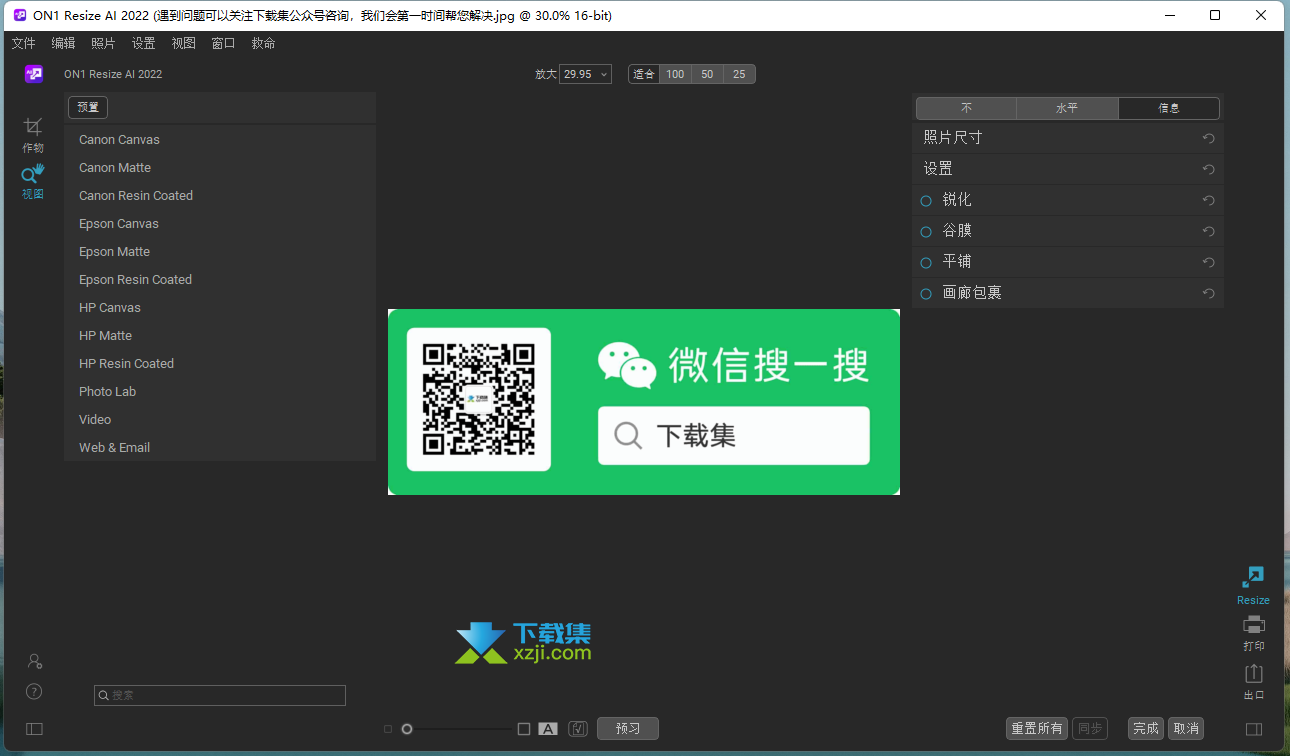Image resolution: width=1290 pixels, height=756 pixels.
Task: Toggle the right panel visibility icon
Action: coord(1254,729)
